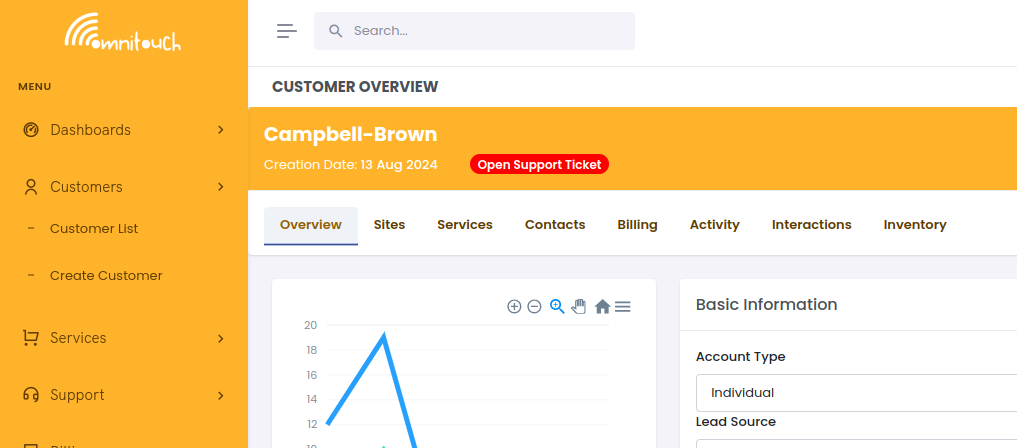Open the chart hamburger menu
This screenshot has width=1017, height=448.
(623, 307)
